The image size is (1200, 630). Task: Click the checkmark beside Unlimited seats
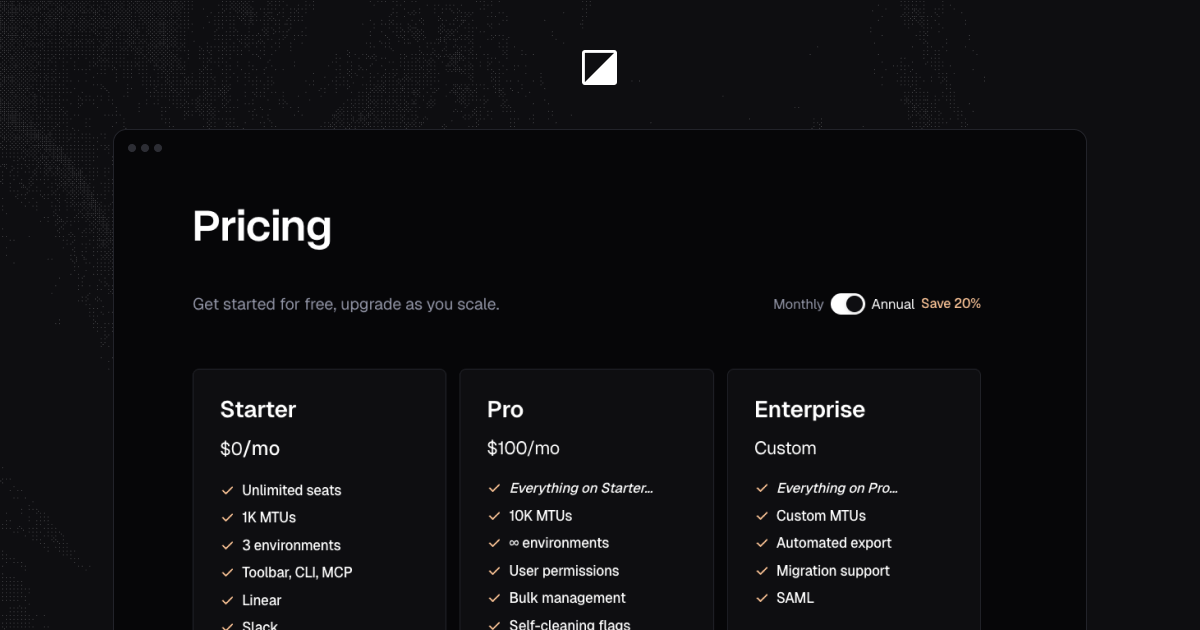point(227,490)
